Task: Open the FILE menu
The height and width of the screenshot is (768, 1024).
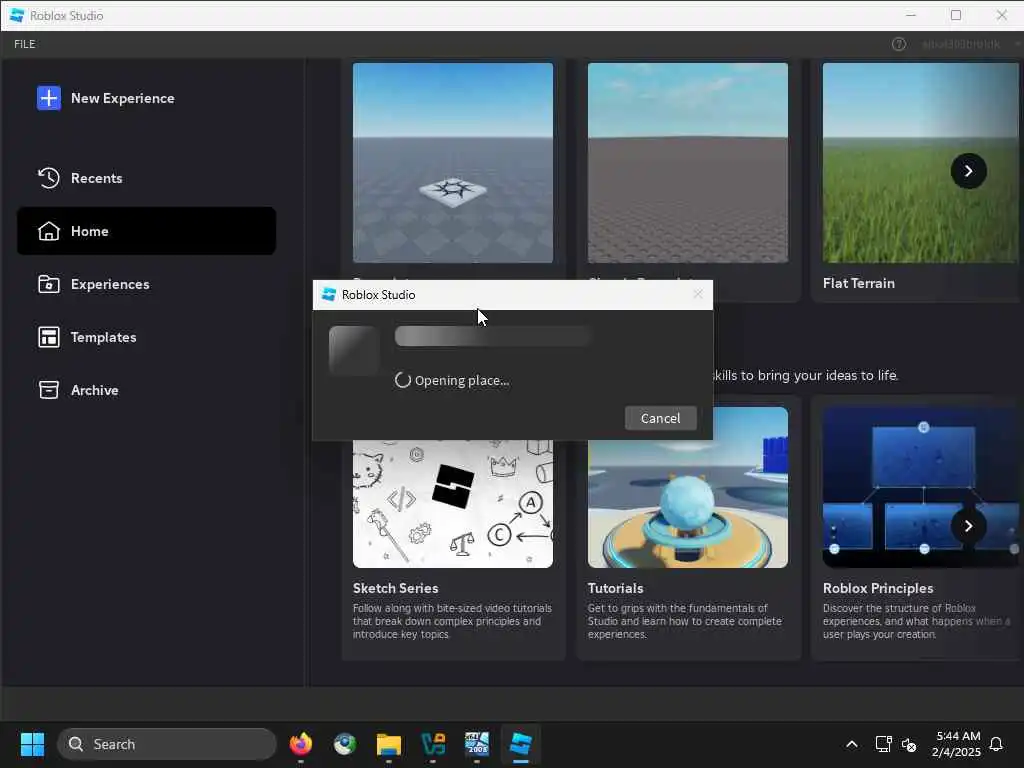Action: coord(25,44)
